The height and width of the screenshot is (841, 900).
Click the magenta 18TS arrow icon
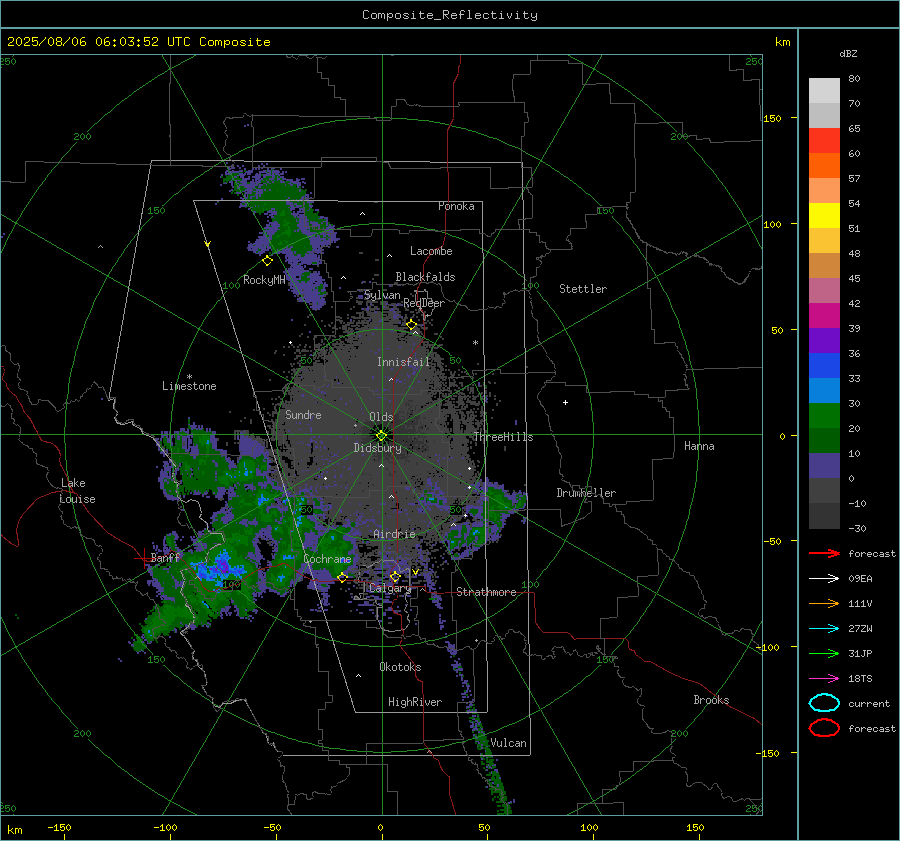click(824, 679)
